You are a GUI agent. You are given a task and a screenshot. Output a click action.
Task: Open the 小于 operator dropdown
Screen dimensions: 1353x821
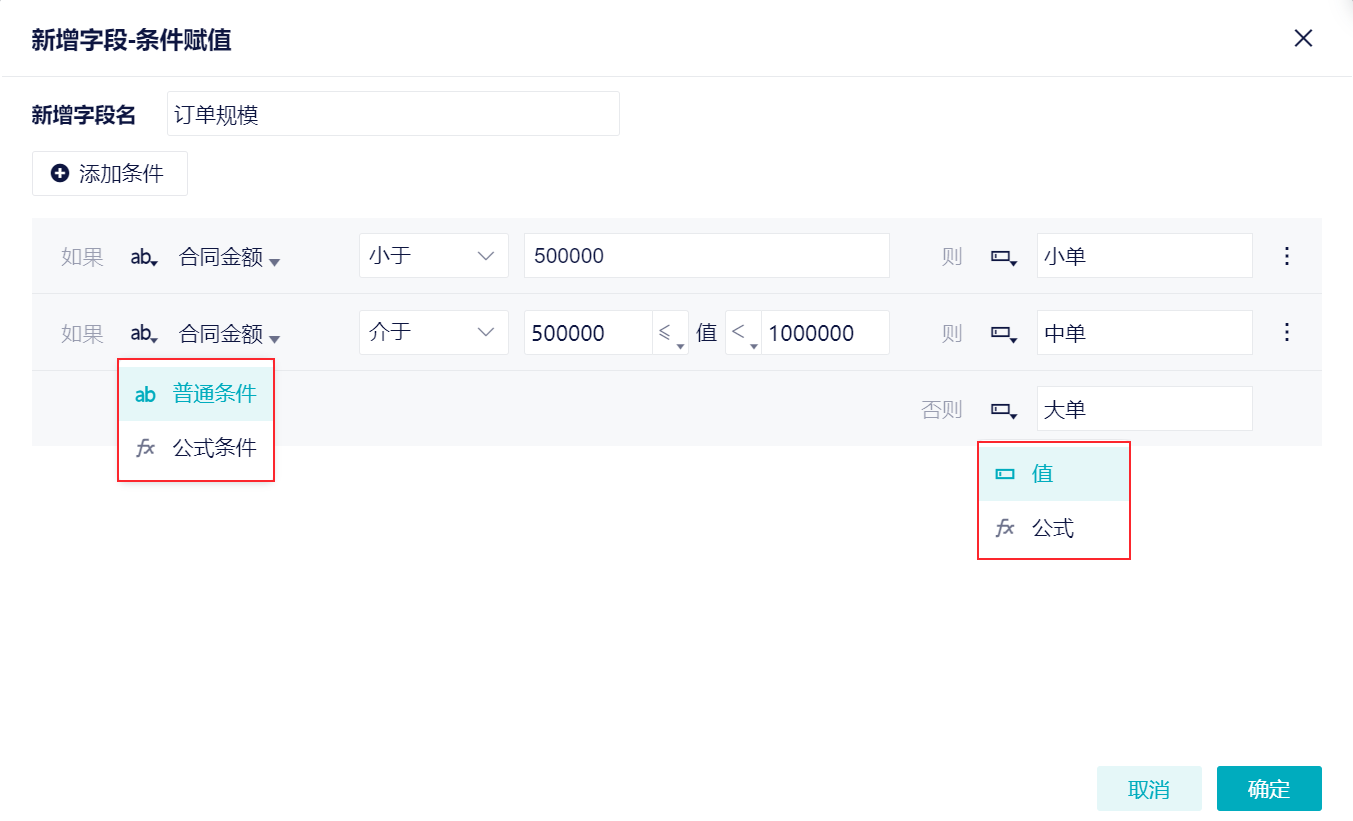coord(433,256)
